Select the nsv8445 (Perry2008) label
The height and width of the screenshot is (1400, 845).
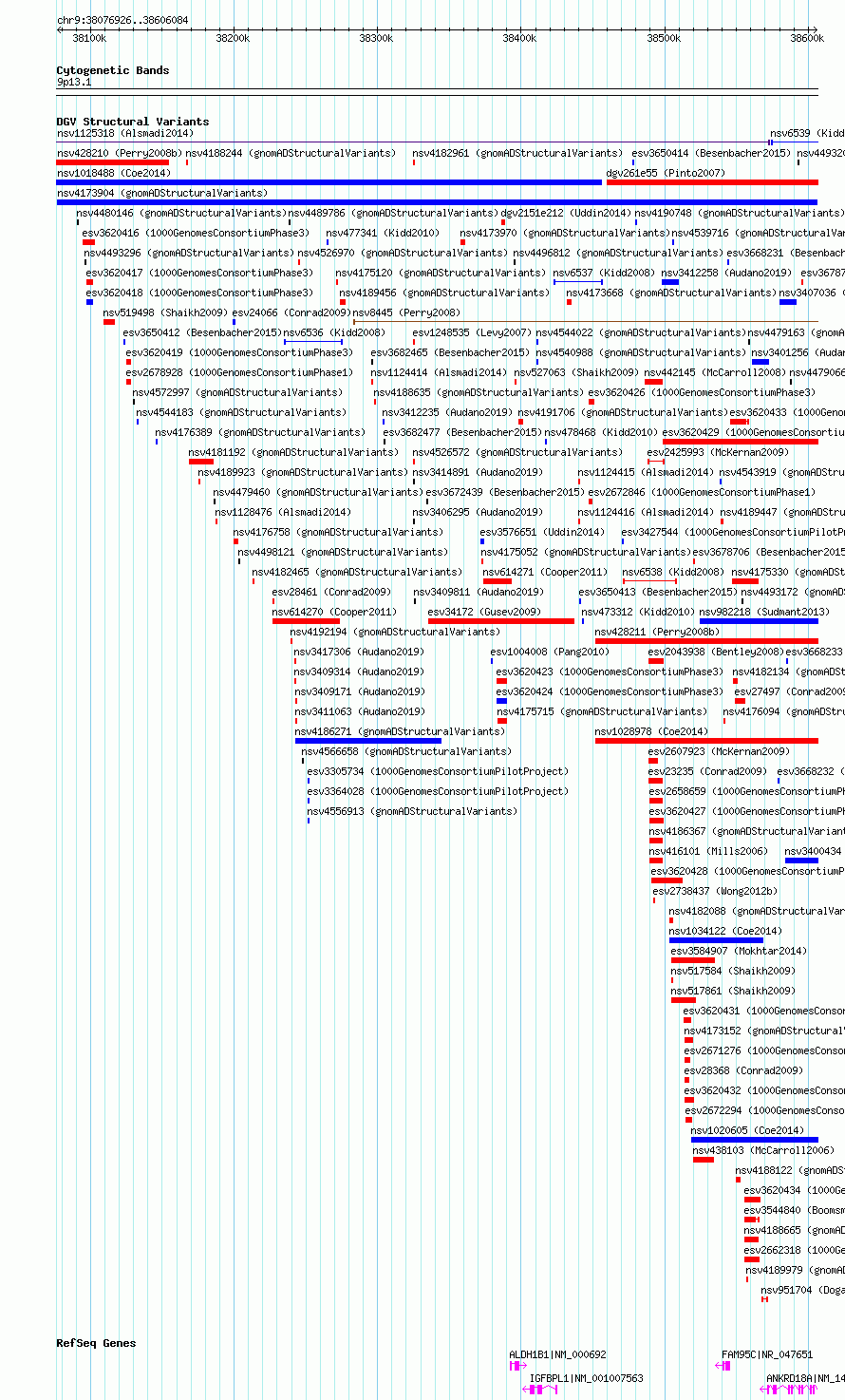406,312
